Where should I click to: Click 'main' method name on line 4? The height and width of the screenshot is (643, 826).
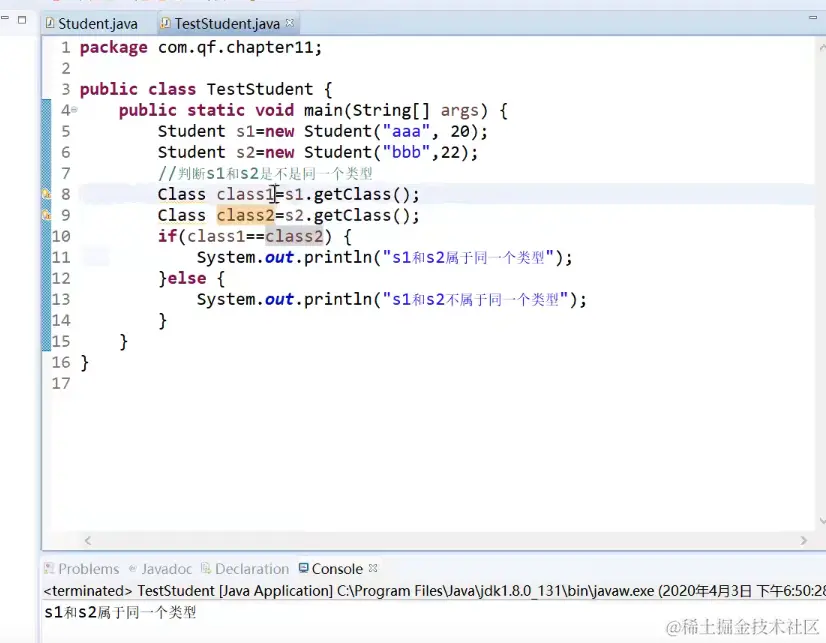[x=323, y=111]
